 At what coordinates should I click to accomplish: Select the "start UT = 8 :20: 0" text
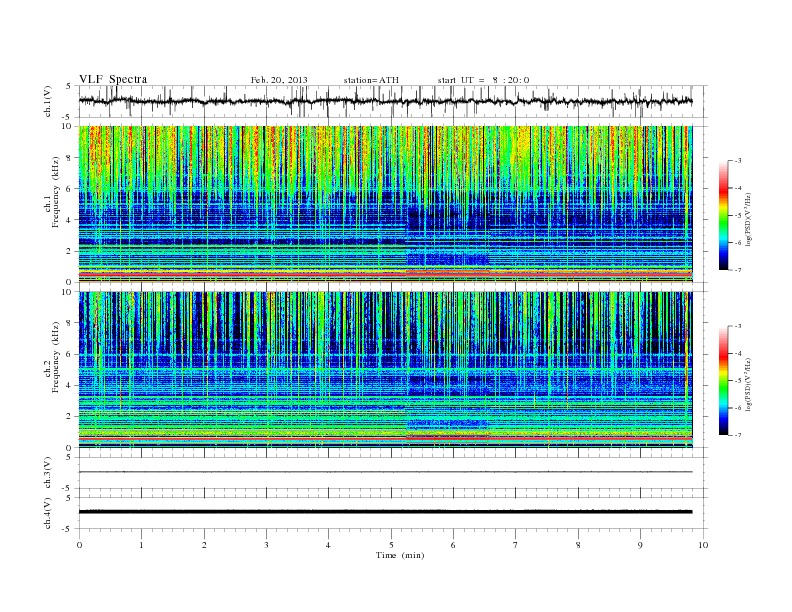pos(483,80)
